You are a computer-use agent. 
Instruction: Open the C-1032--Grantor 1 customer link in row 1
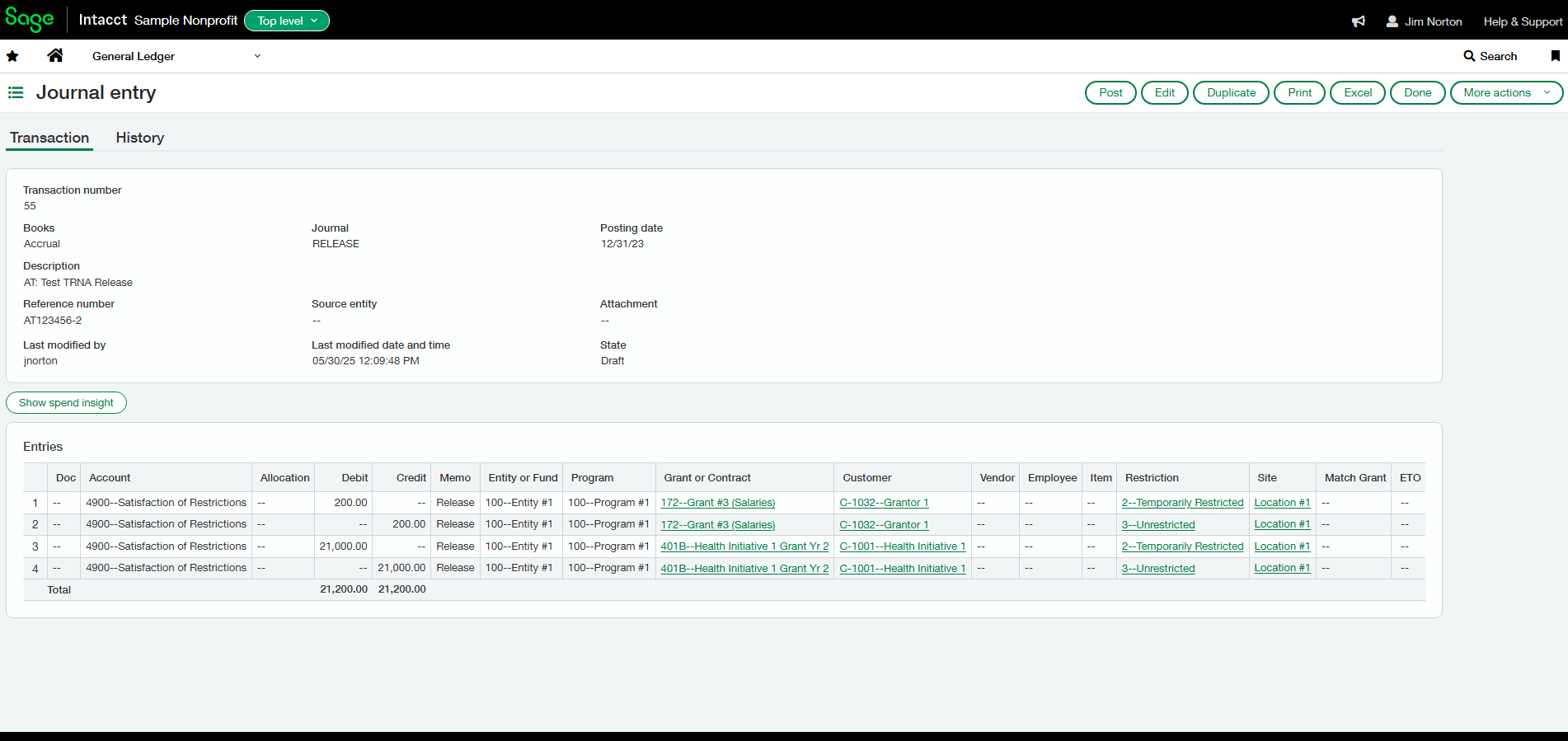pos(884,503)
